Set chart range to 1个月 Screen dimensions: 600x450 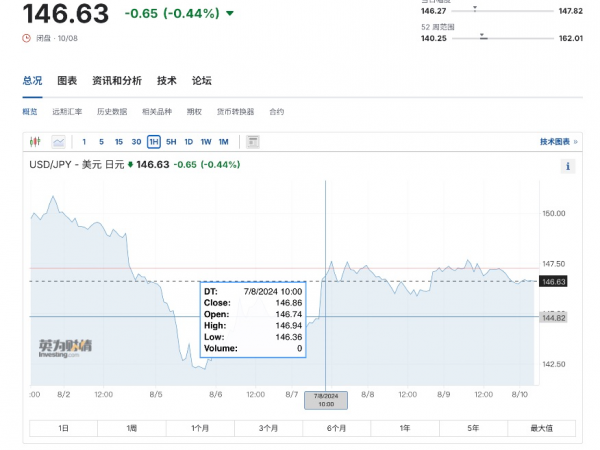(200, 428)
